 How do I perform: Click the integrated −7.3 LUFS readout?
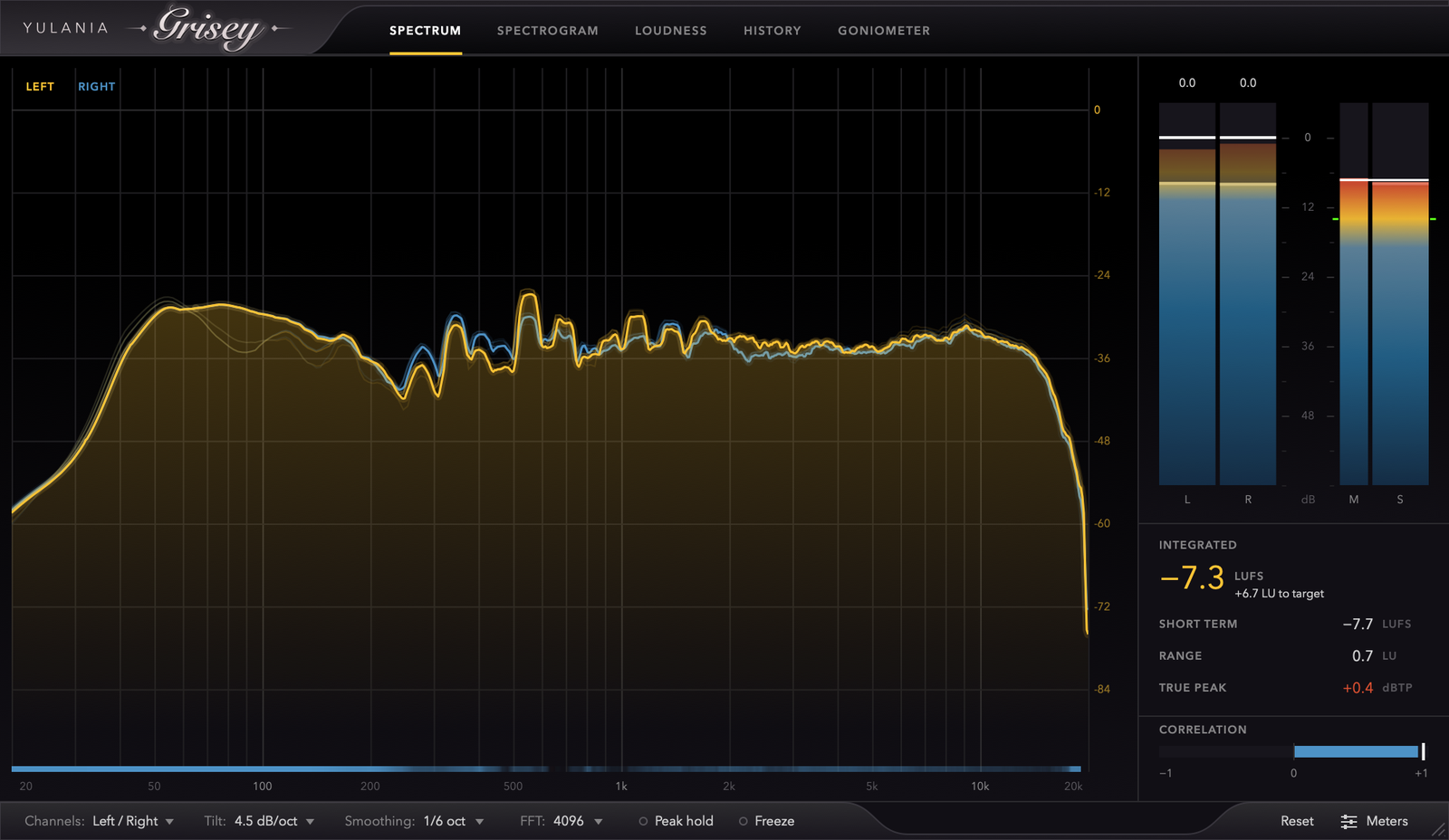click(x=1191, y=577)
